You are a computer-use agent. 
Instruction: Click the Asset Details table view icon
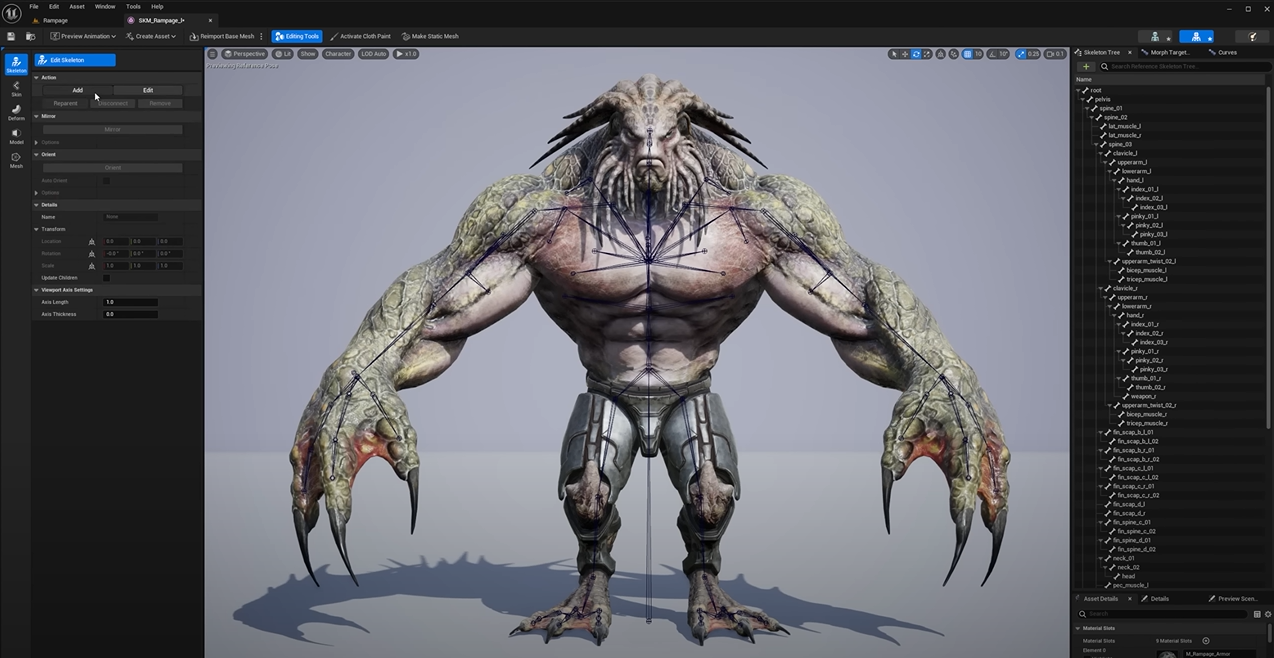(1257, 614)
